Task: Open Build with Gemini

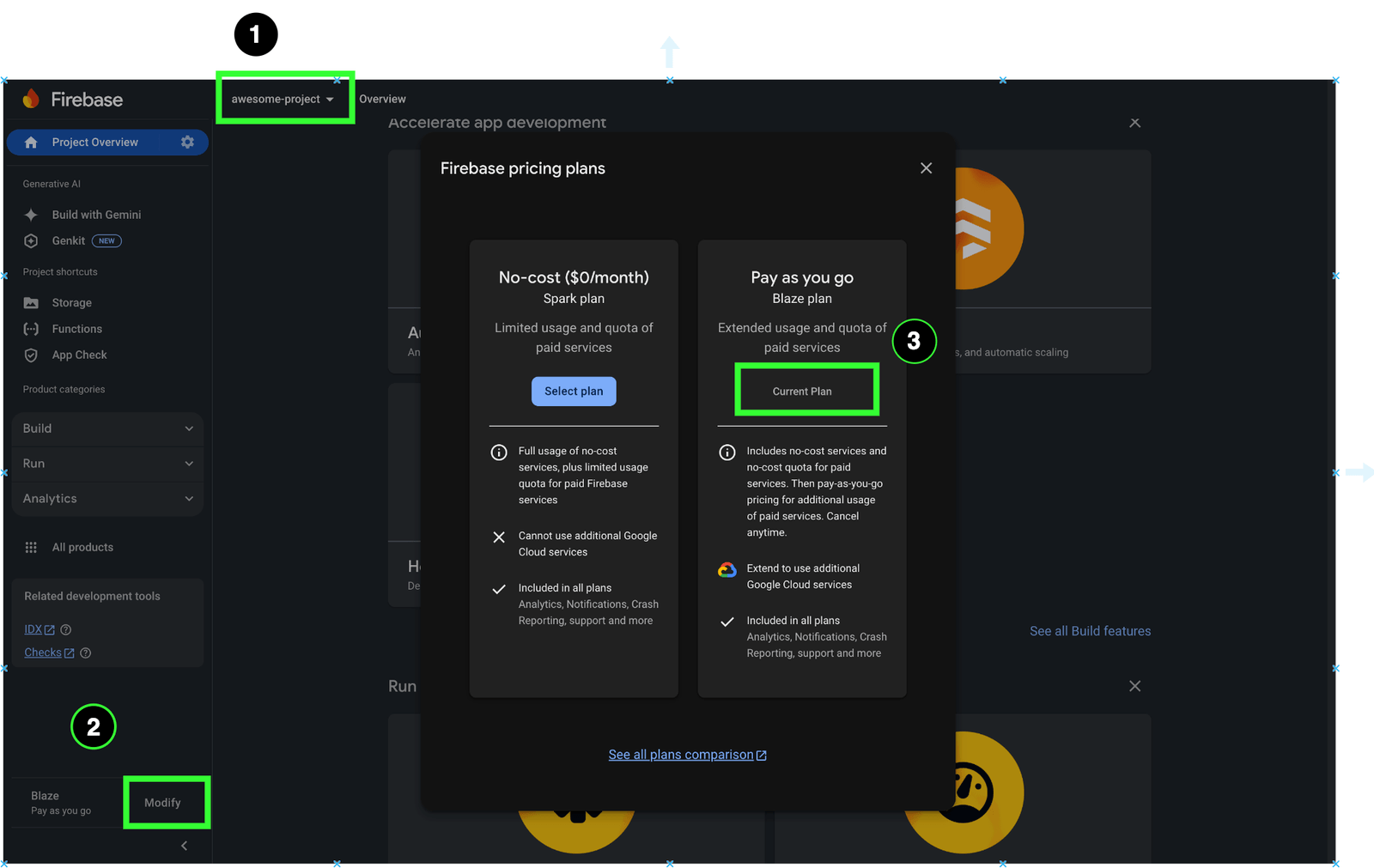Action: point(96,215)
